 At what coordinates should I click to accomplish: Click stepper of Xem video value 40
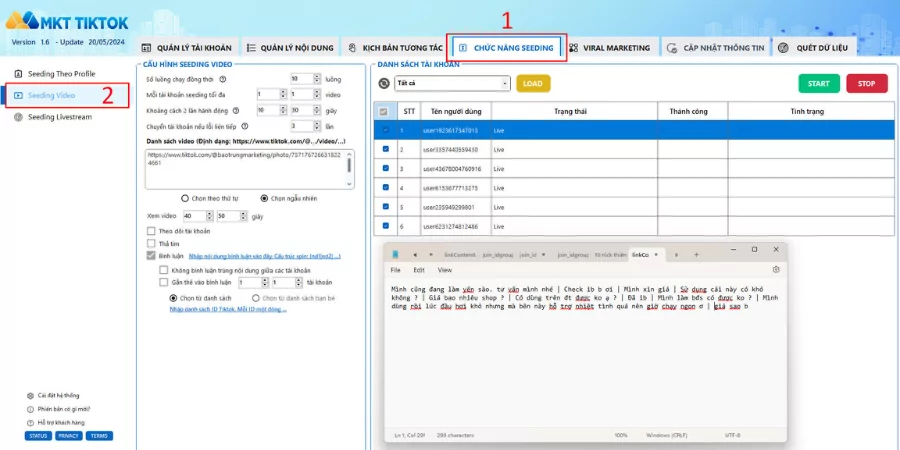[209, 216]
